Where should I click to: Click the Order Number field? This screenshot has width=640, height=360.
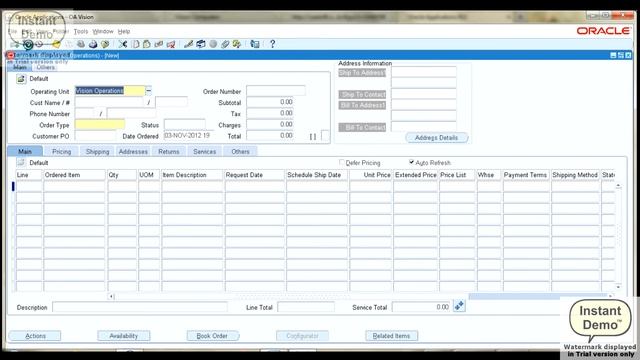pos(276,91)
